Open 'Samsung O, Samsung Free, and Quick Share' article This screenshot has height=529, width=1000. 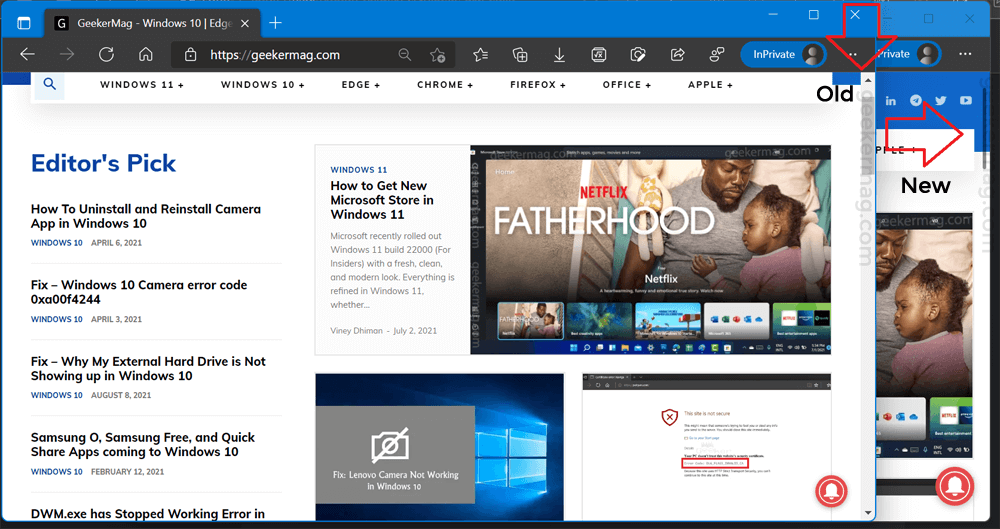point(143,445)
